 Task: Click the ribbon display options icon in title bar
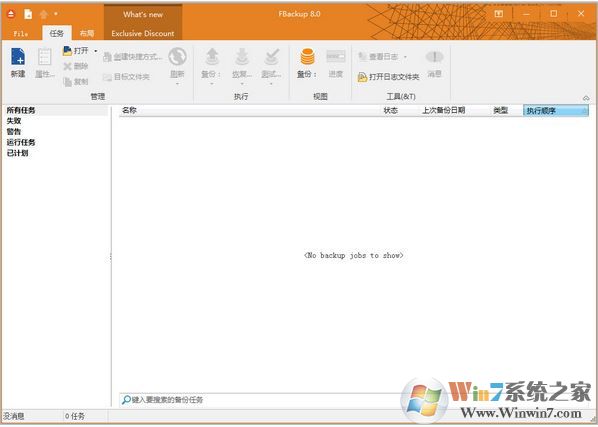[x=498, y=14]
